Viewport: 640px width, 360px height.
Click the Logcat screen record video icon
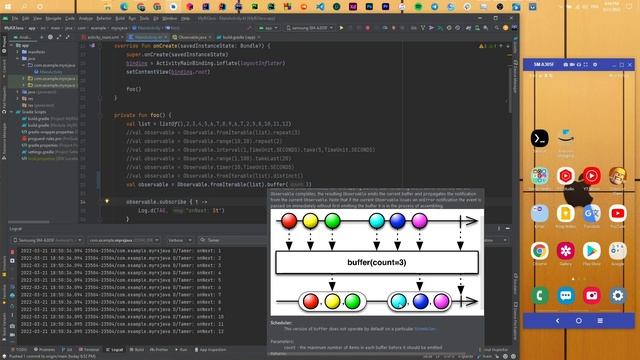pos(12,334)
